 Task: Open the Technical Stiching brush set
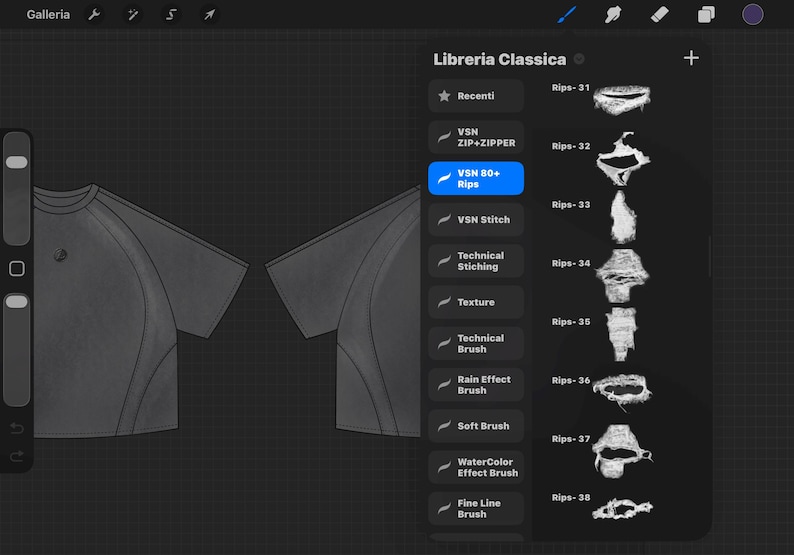click(x=476, y=261)
